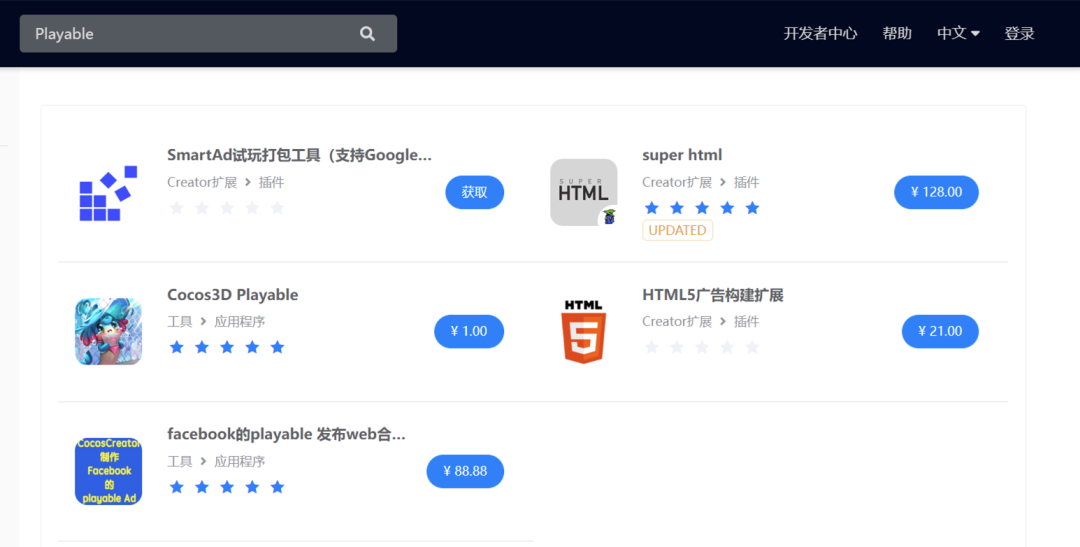This screenshot has height=547, width=1080.
Task: Open the 帮助 menu item
Action: click(x=897, y=33)
